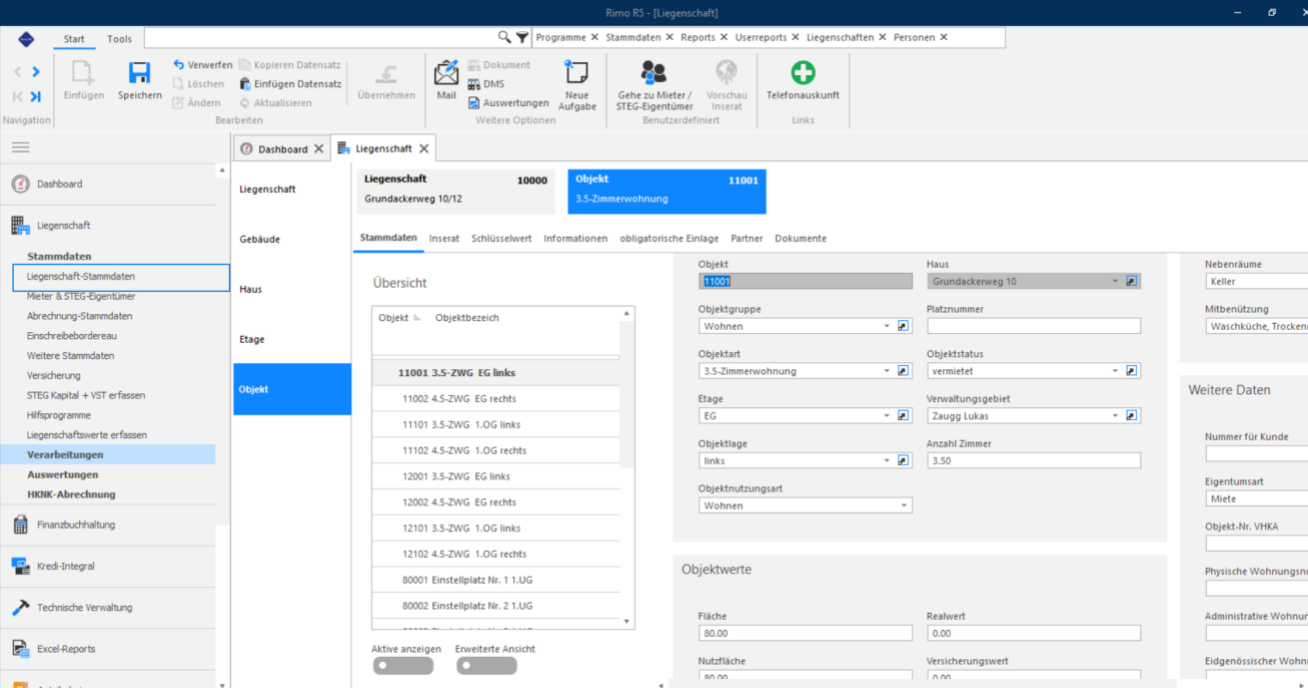
Task: Select row 80001 Einstellplatz Nr. 1
Action: [x=496, y=580]
